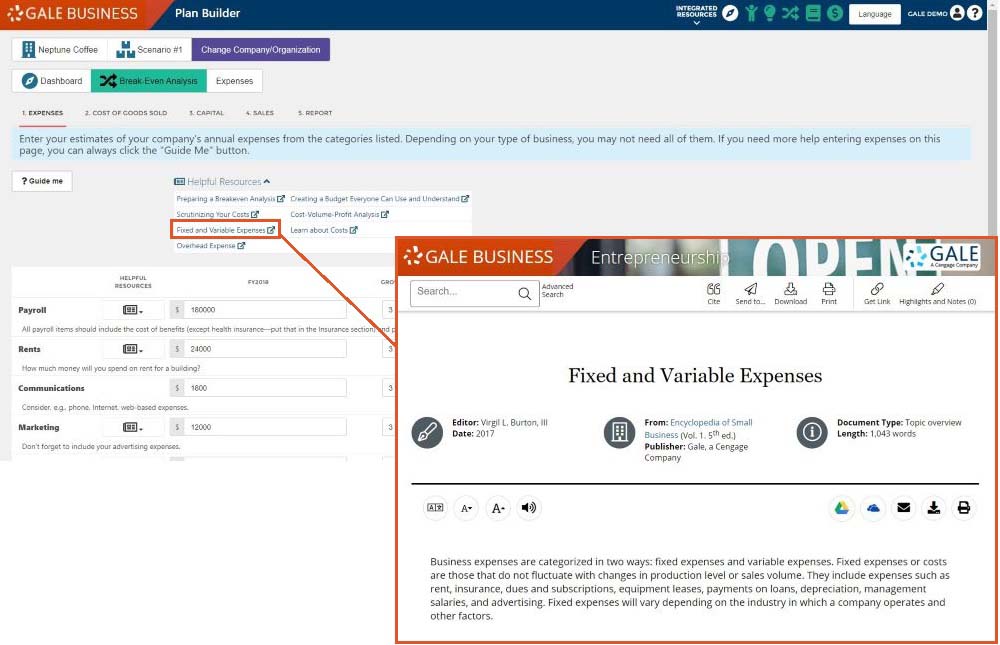
Task: Open the Encyclopedia of Small Business link
Action: pyautogui.click(x=698, y=429)
